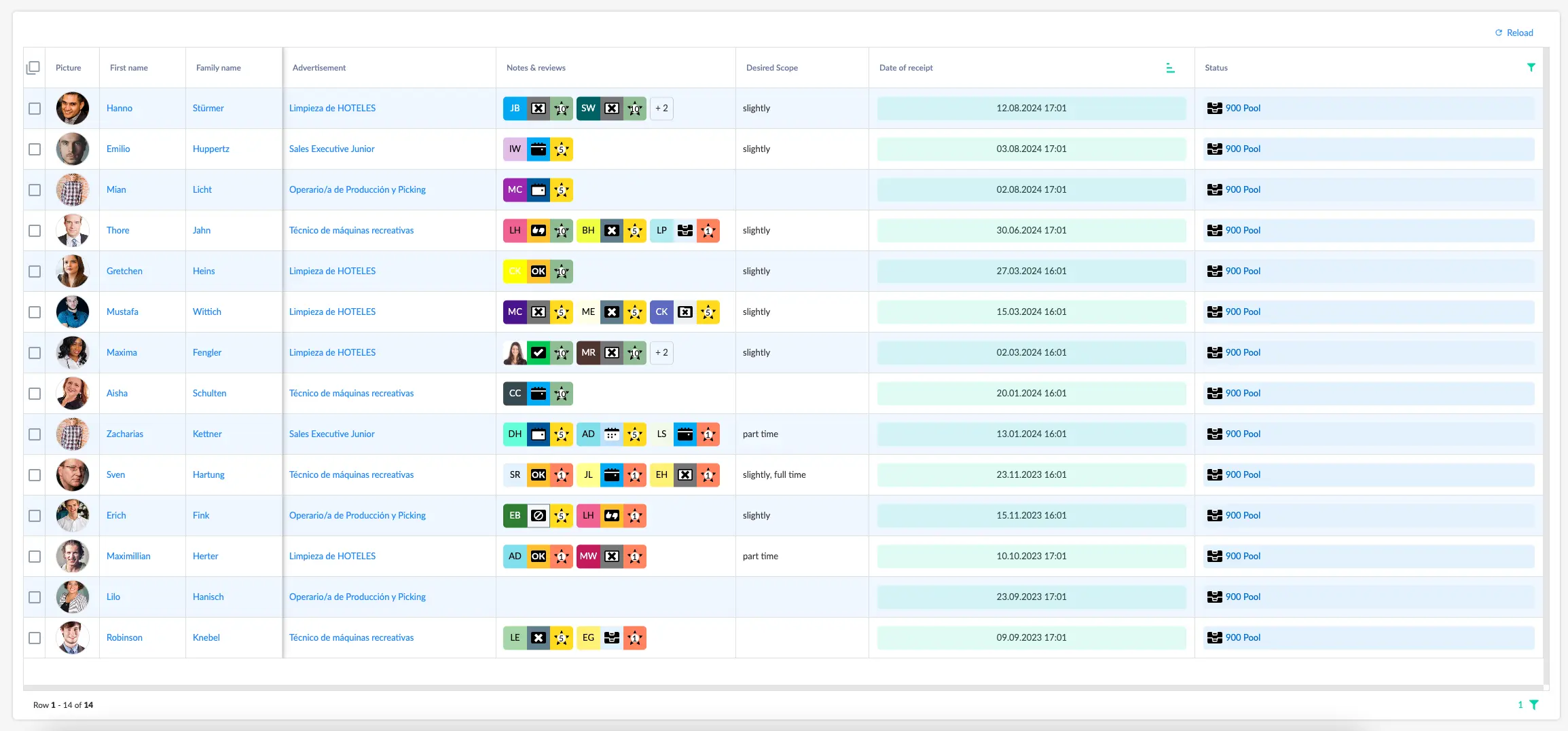Click the select-all rows icon in header

(x=33, y=68)
